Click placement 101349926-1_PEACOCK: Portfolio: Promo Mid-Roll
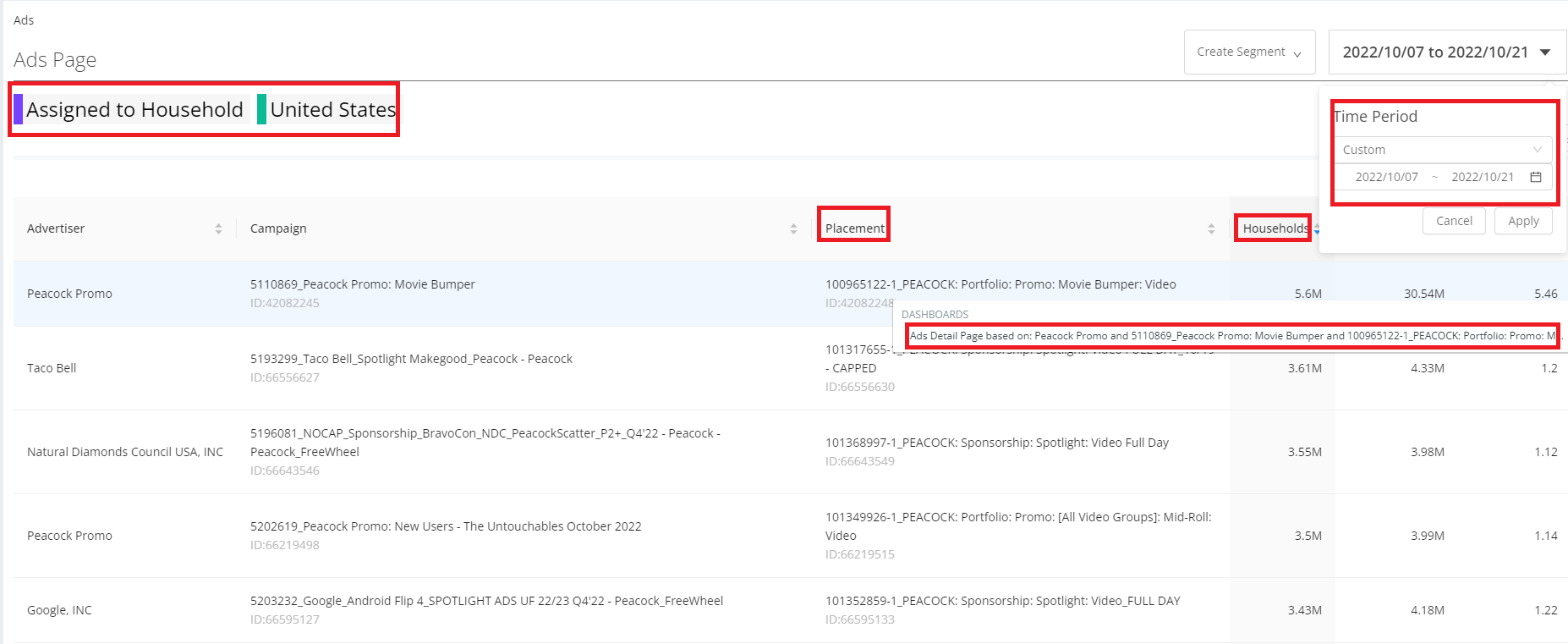Viewport: 1568px width, 644px height. click(x=1018, y=526)
